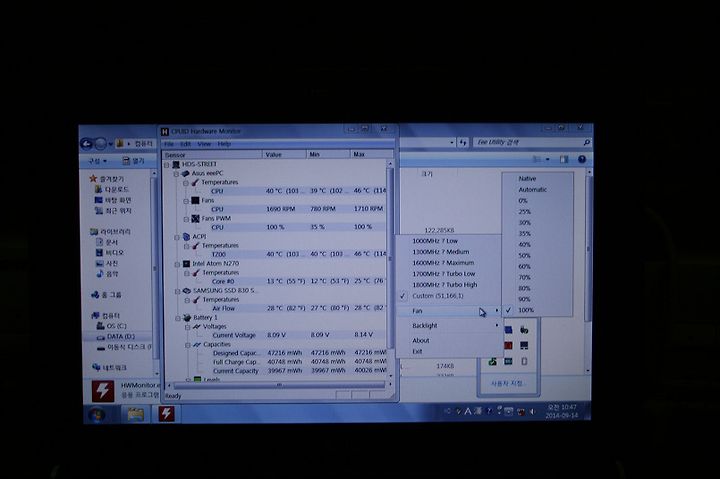Click the Intel Atom N270 chip icon
Screen dimensions: 720x479
coord(186,264)
